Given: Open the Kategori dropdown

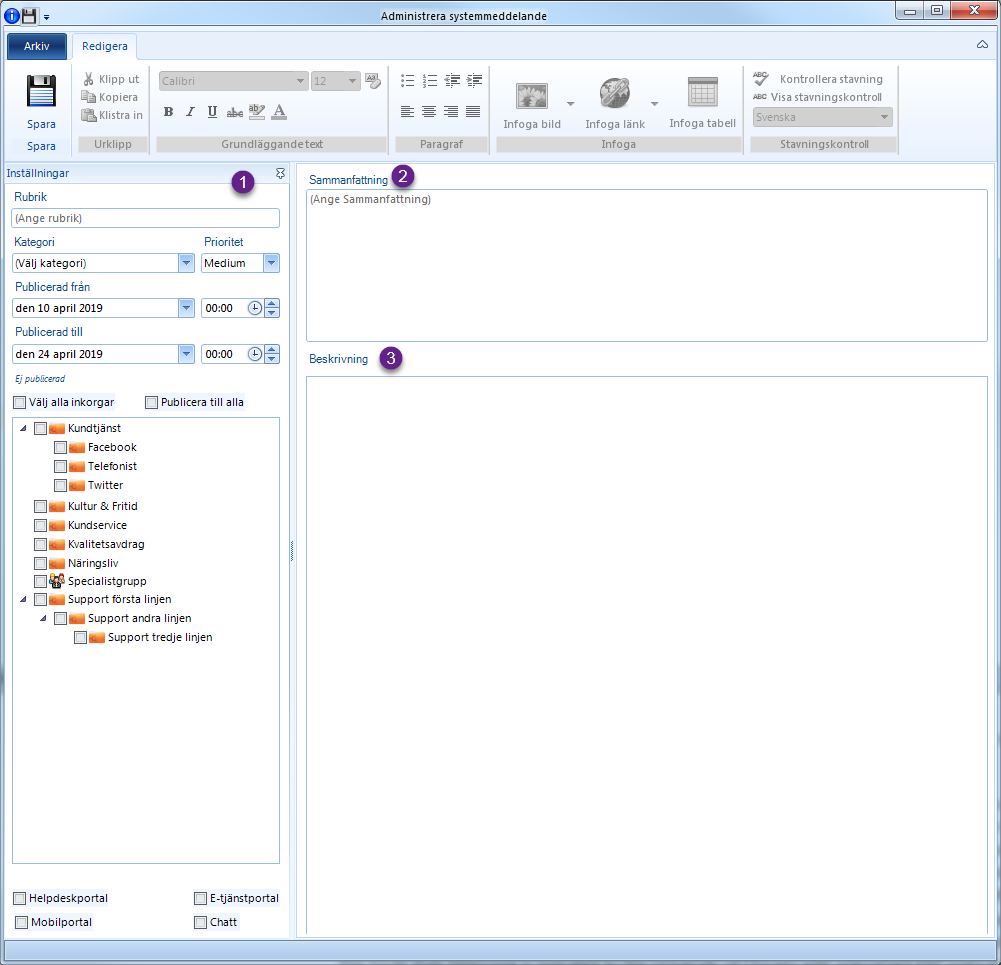Looking at the screenshot, I should (x=186, y=263).
